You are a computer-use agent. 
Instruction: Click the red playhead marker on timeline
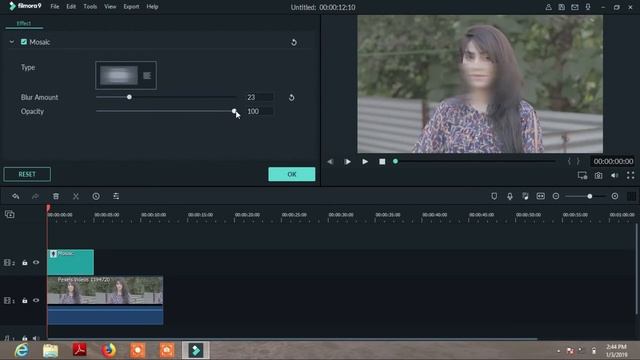[x=48, y=209]
